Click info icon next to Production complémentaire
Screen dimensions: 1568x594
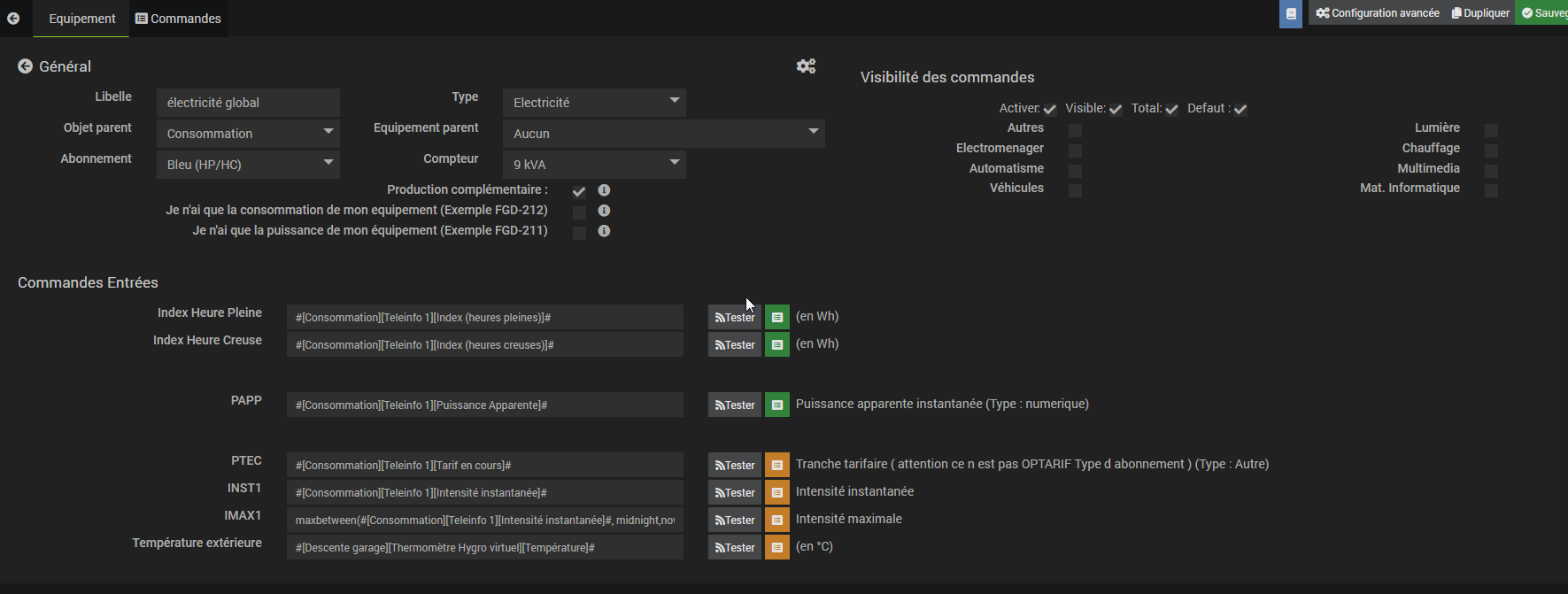click(604, 190)
